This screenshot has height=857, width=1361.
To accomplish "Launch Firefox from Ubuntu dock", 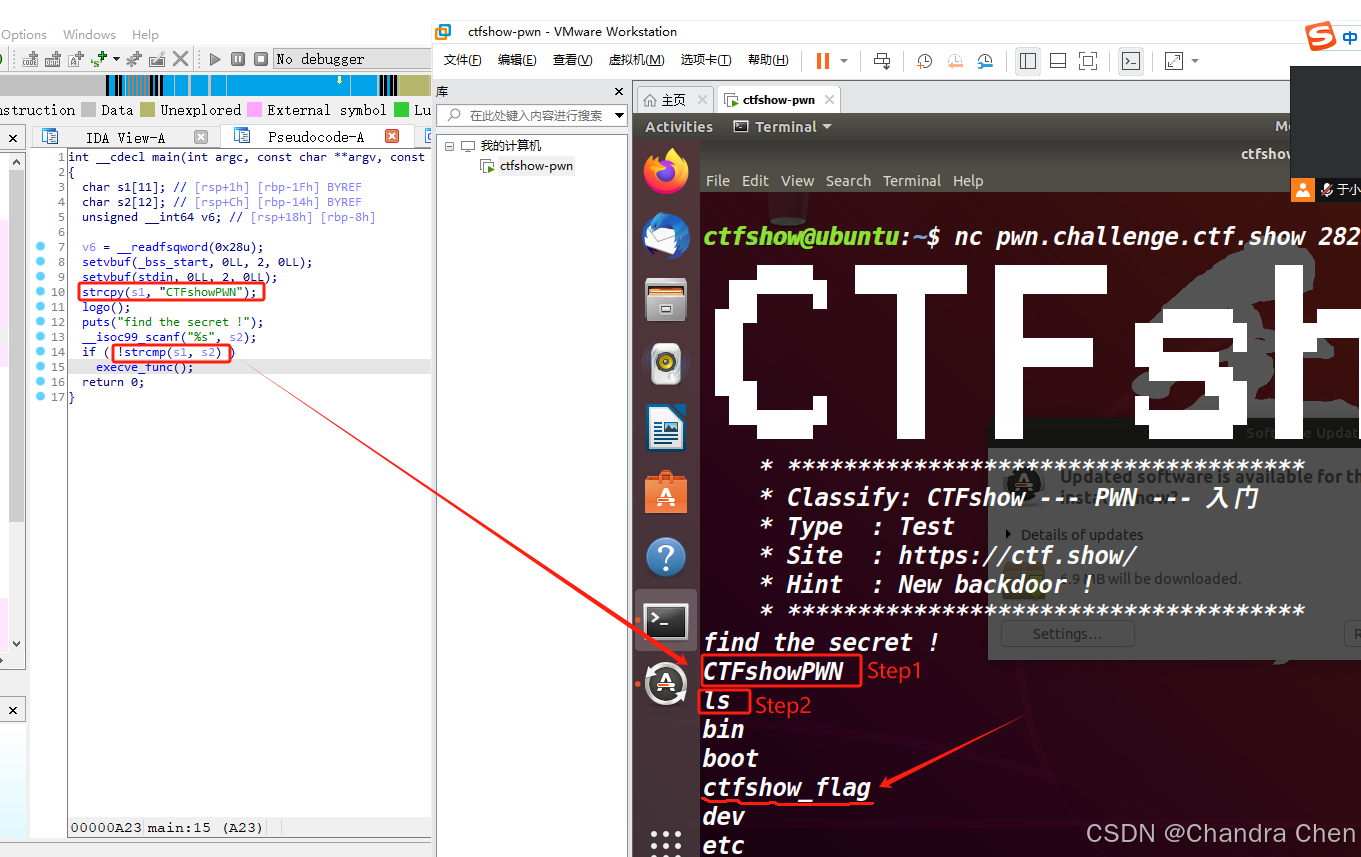I will pyautogui.click(x=666, y=172).
